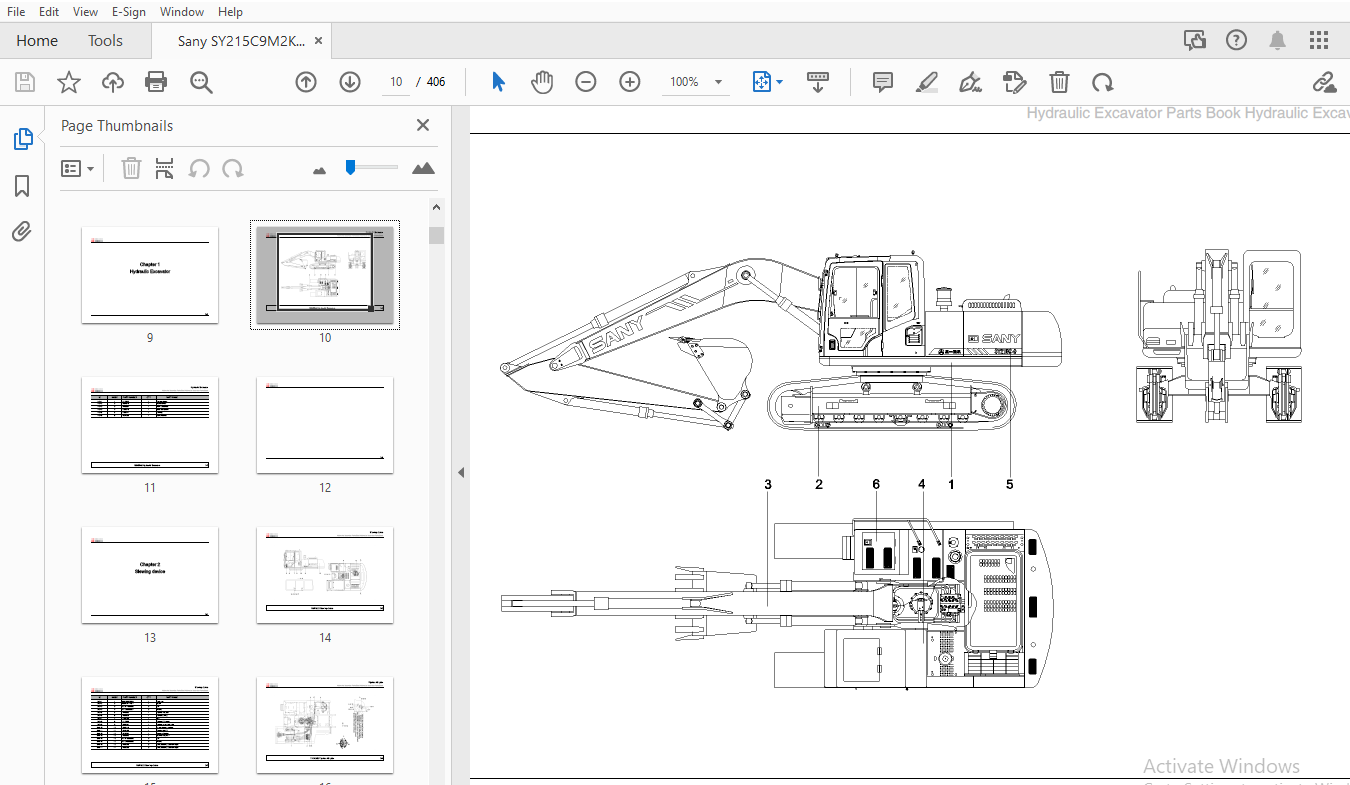Switch to the Home tab
The image size is (1350, 785).
[37, 40]
